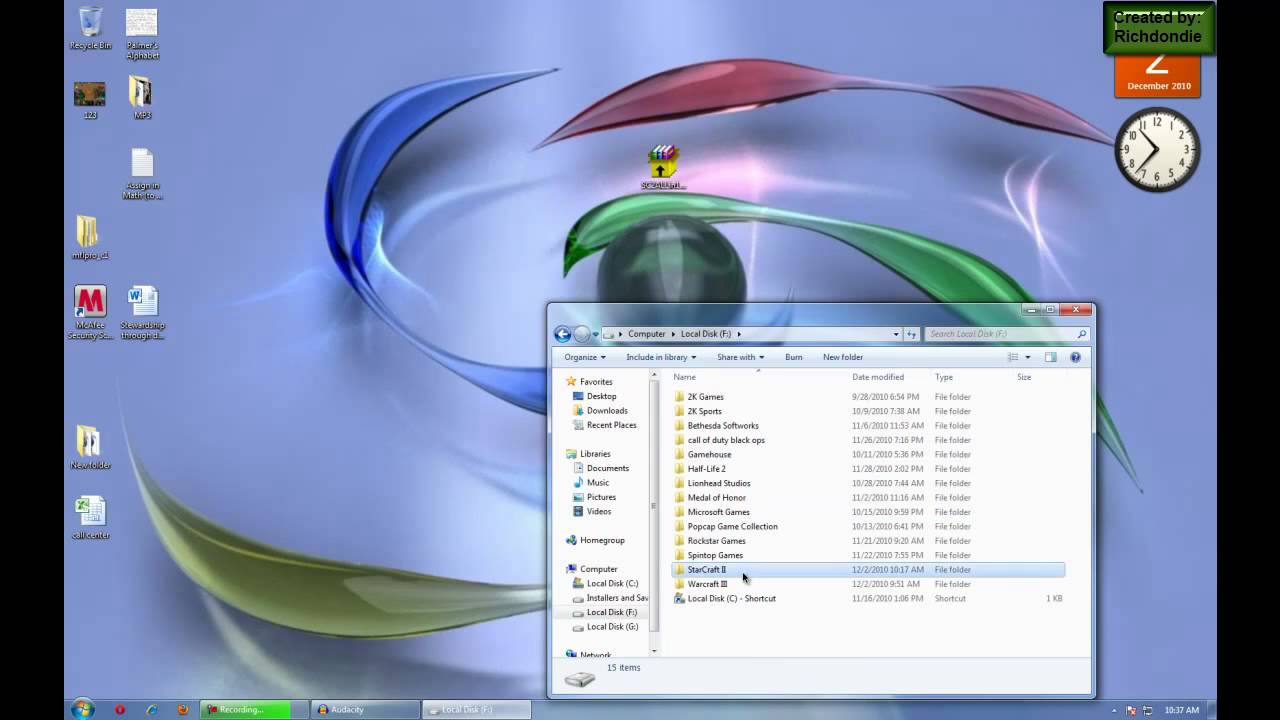Sort by Date modified column header
This screenshot has height=720, width=1280.
point(878,377)
